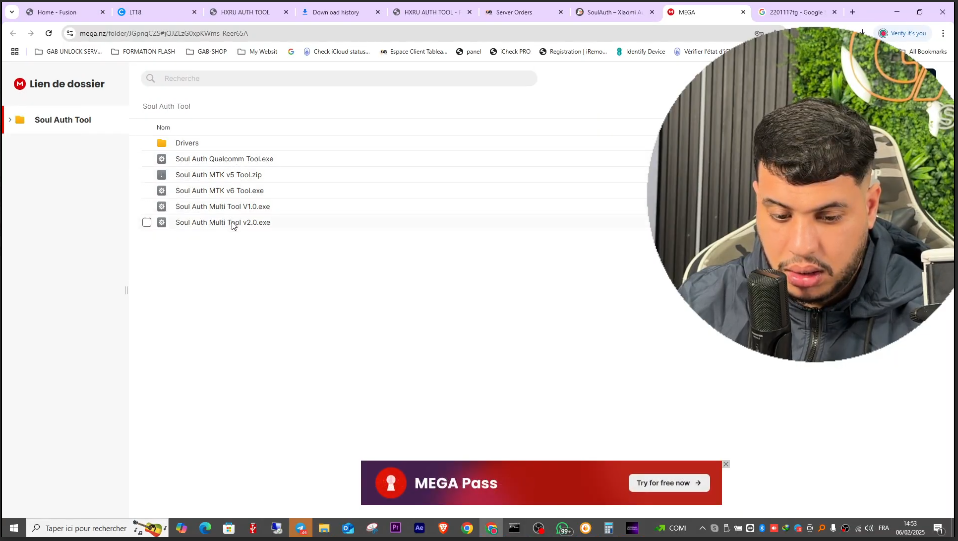958x541 pixels.
Task: Open the Chrome tab search dropdown
Action: point(12,12)
